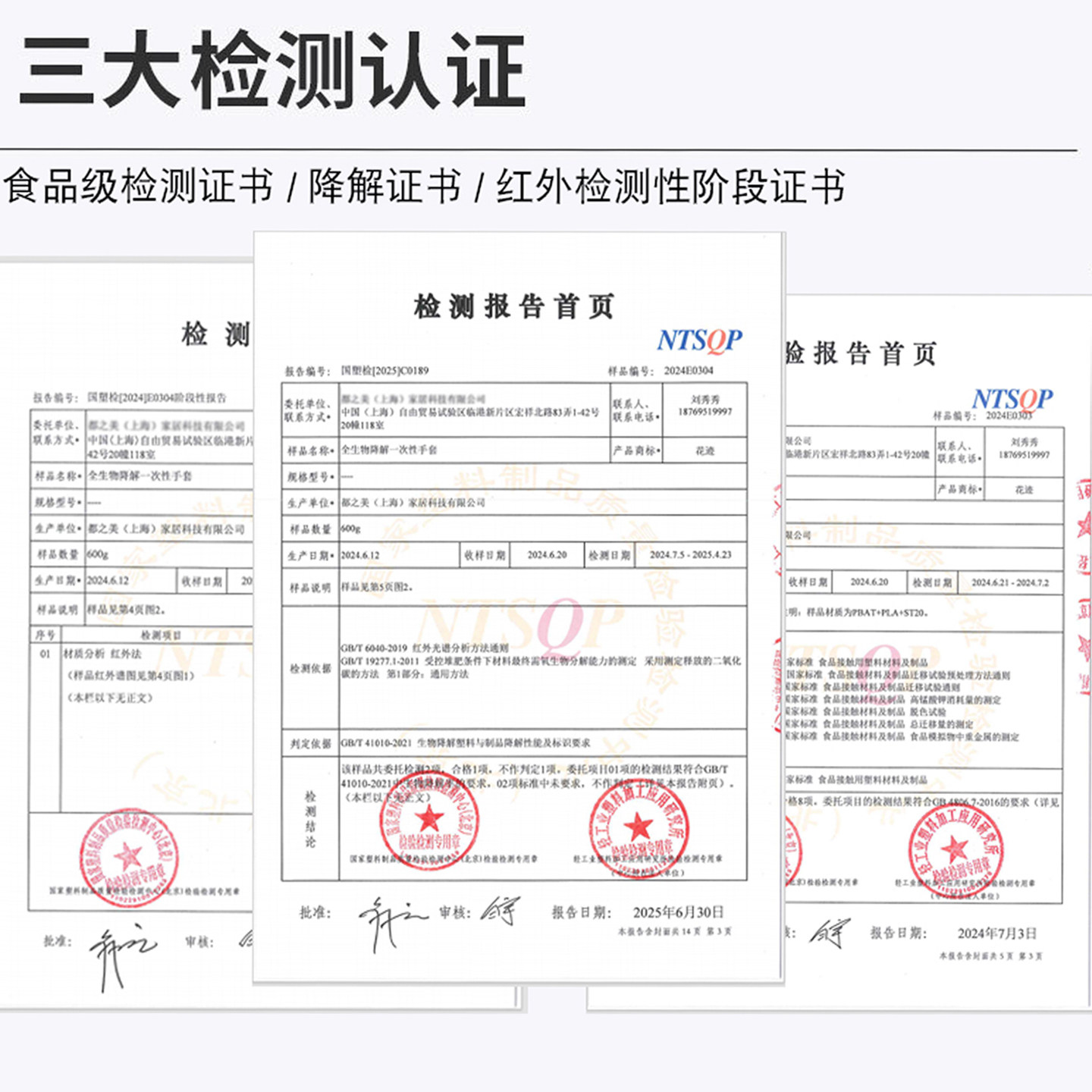Image resolution: width=1092 pixels, height=1092 pixels.
Task: Click the NTSQP logo on the right report
Action: point(1012,399)
